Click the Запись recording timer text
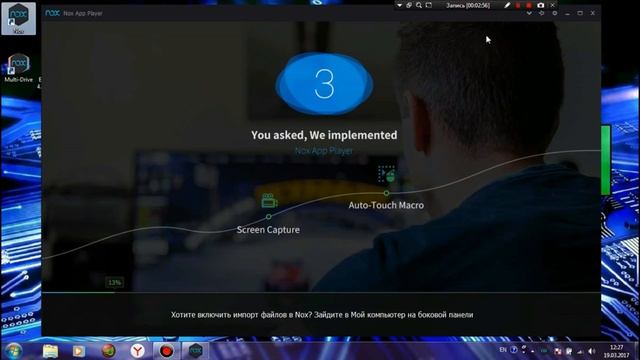This screenshot has width=640, height=360. coord(468,5)
